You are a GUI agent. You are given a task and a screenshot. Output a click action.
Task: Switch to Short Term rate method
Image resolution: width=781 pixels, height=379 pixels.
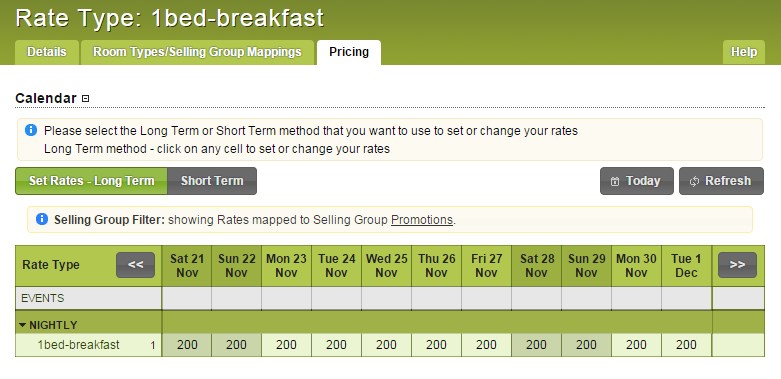point(212,181)
